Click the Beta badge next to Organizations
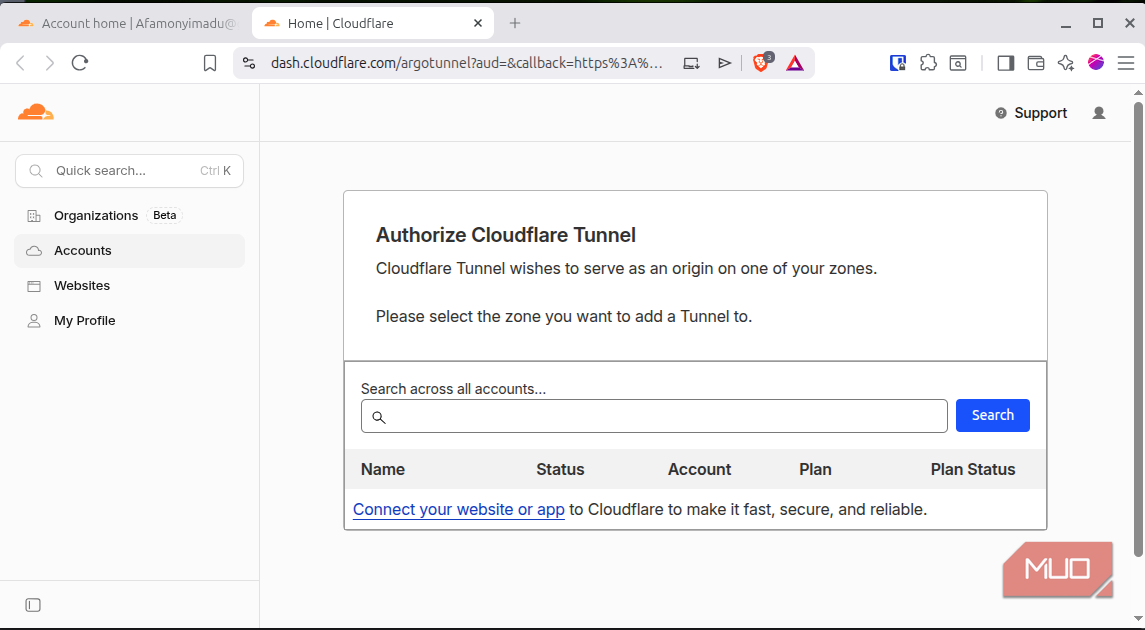The image size is (1145, 630). [164, 215]
